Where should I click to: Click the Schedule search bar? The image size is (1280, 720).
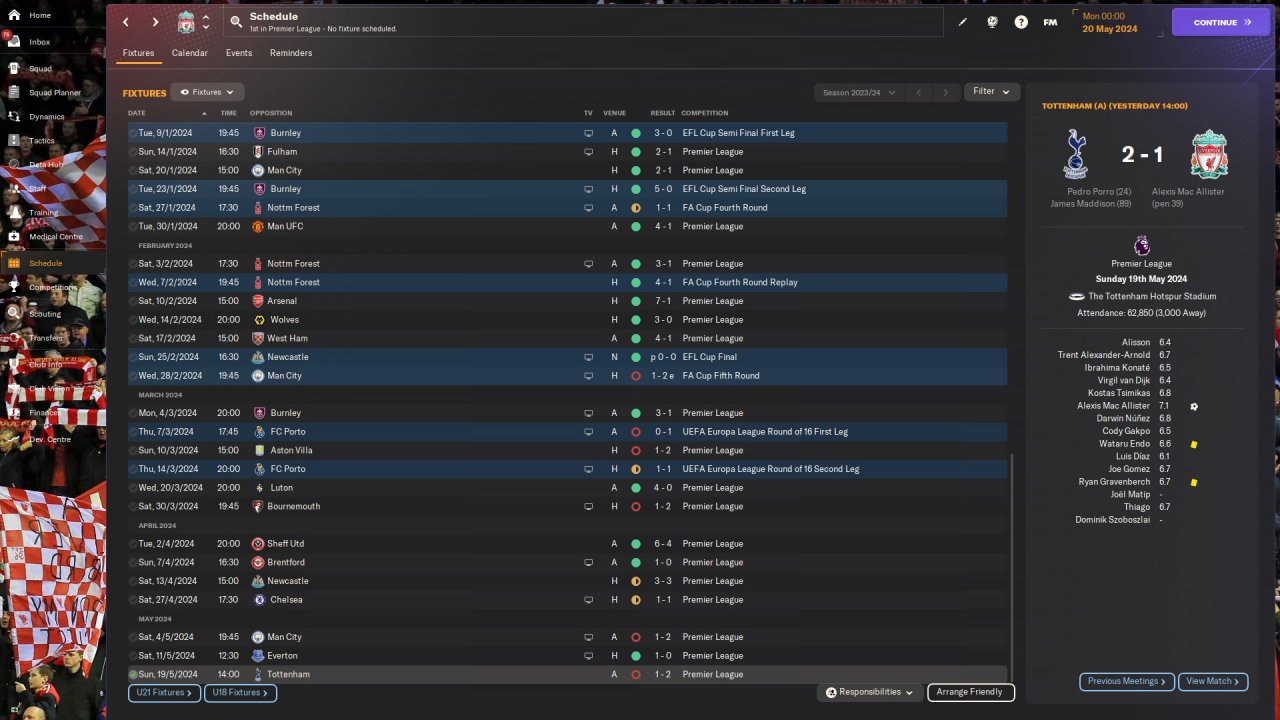tap(583, 22)
